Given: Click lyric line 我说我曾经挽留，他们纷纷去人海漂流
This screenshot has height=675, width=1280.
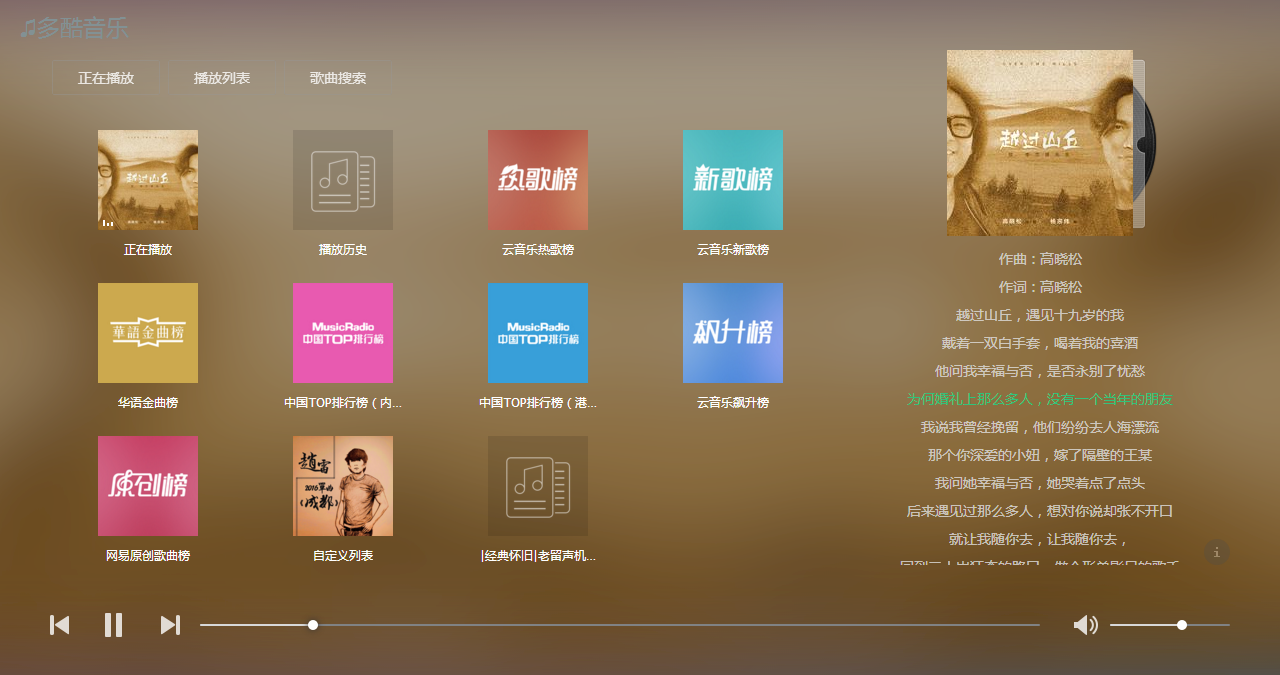Looking at the screenshot, I should pyautogui.click(x=1040, y=427).
